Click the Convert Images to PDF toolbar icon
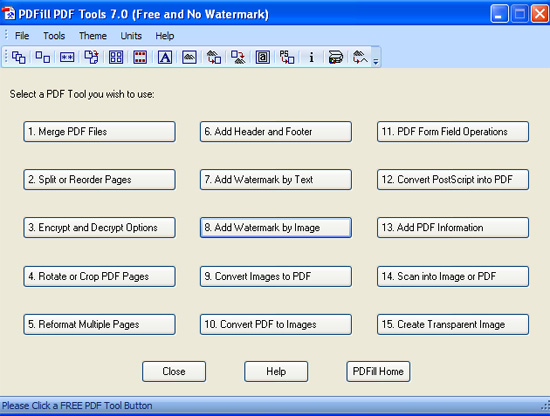 coord(214,57)
